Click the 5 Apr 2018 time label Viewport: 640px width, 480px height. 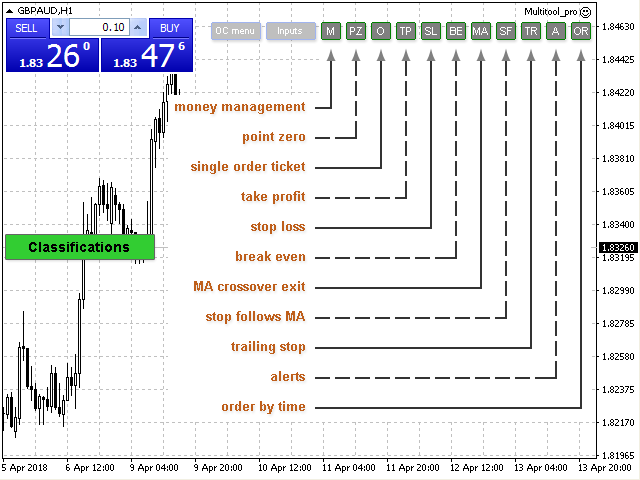pos(25,468)
